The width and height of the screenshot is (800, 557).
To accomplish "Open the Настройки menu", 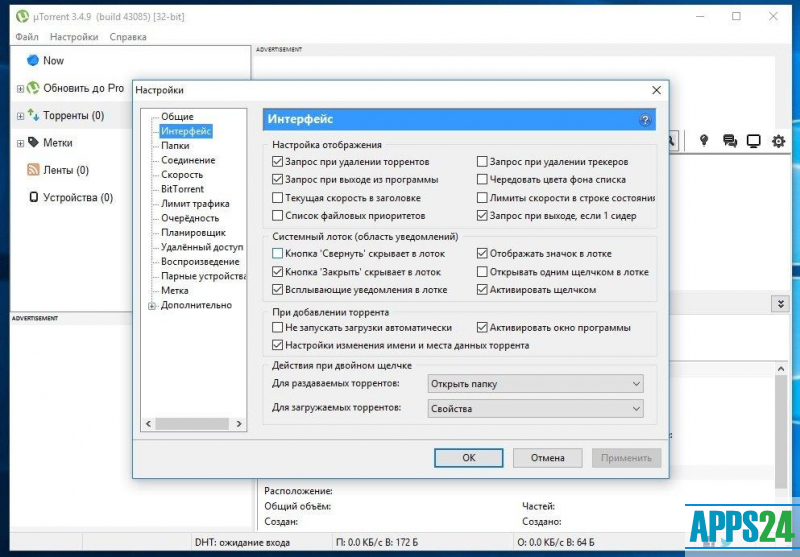I will 74,37.
